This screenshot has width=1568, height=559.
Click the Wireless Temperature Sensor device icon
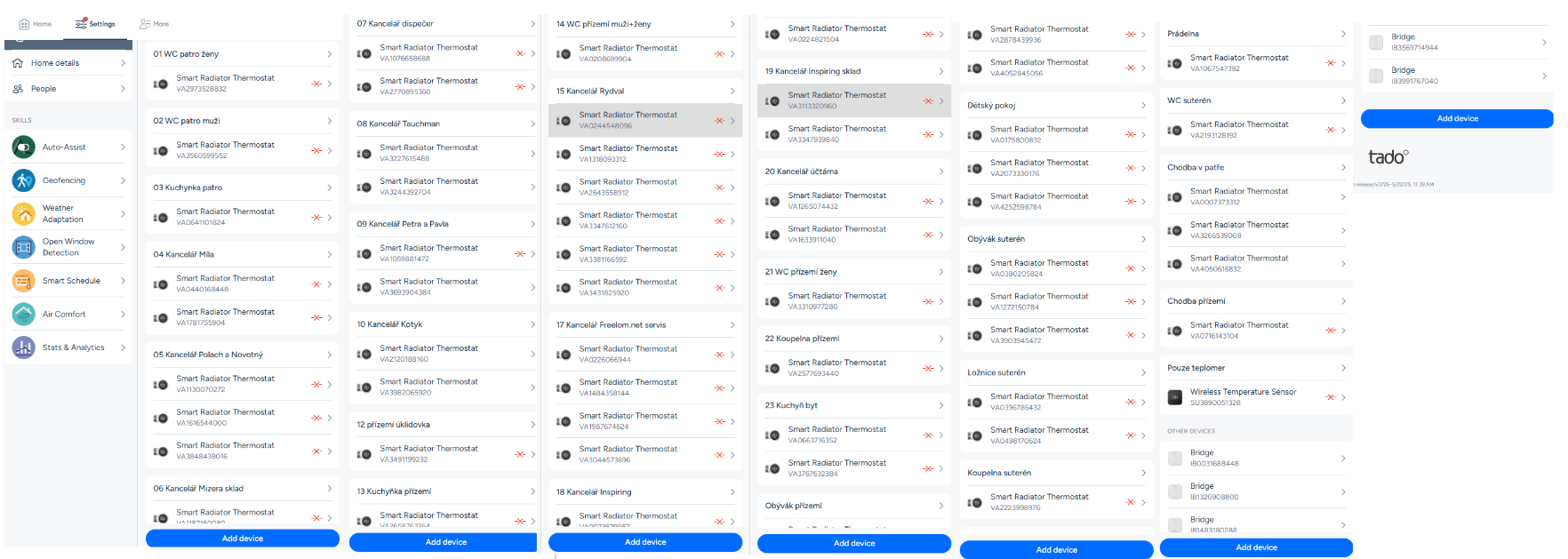pyautogui.click(x=1175, y=397)
